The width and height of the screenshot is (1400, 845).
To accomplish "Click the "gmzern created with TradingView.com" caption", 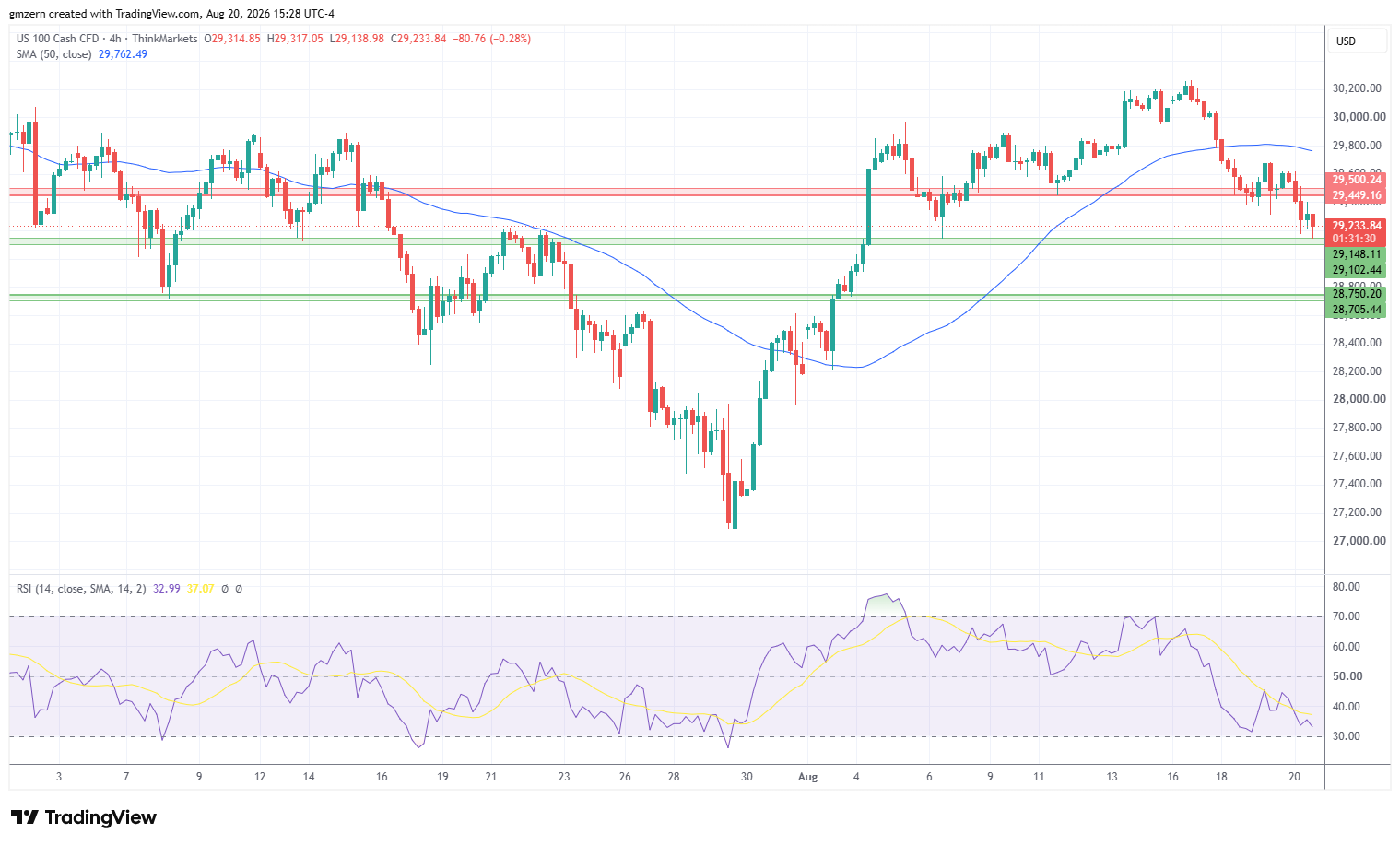I will click(x=105, y=14).
